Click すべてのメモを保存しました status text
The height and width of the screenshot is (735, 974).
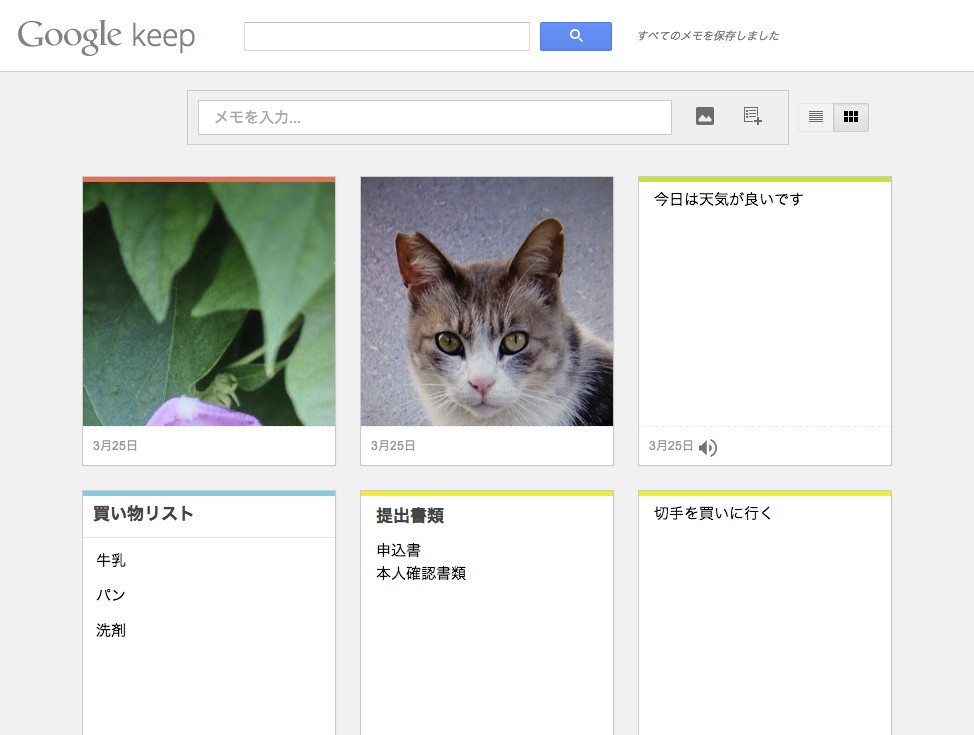(x=707, y=35)
